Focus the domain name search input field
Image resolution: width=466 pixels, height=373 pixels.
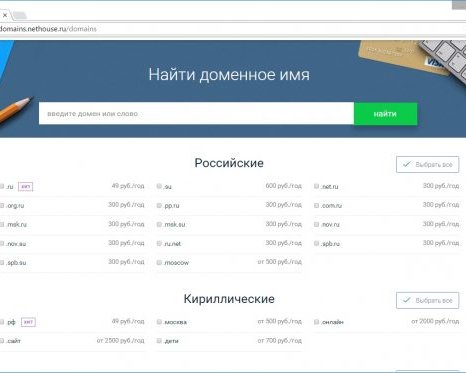196,113
